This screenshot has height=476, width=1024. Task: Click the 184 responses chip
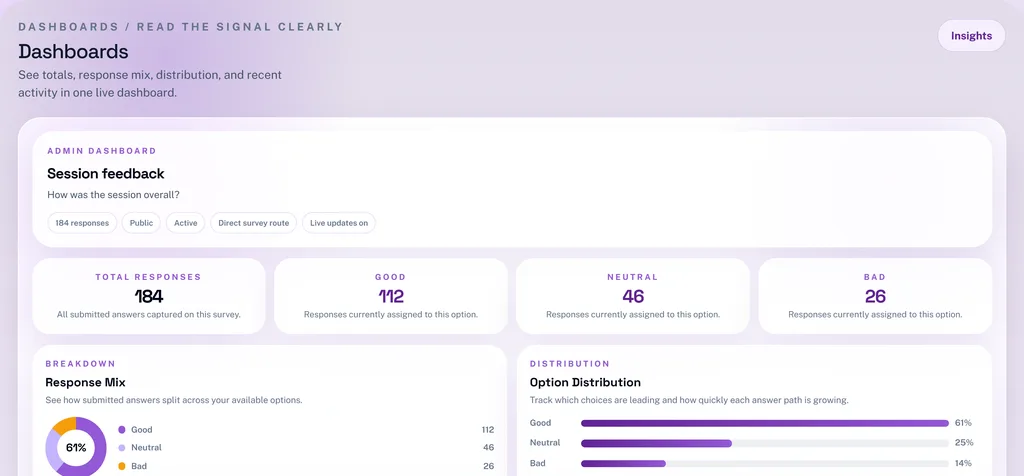coord(82,223)
